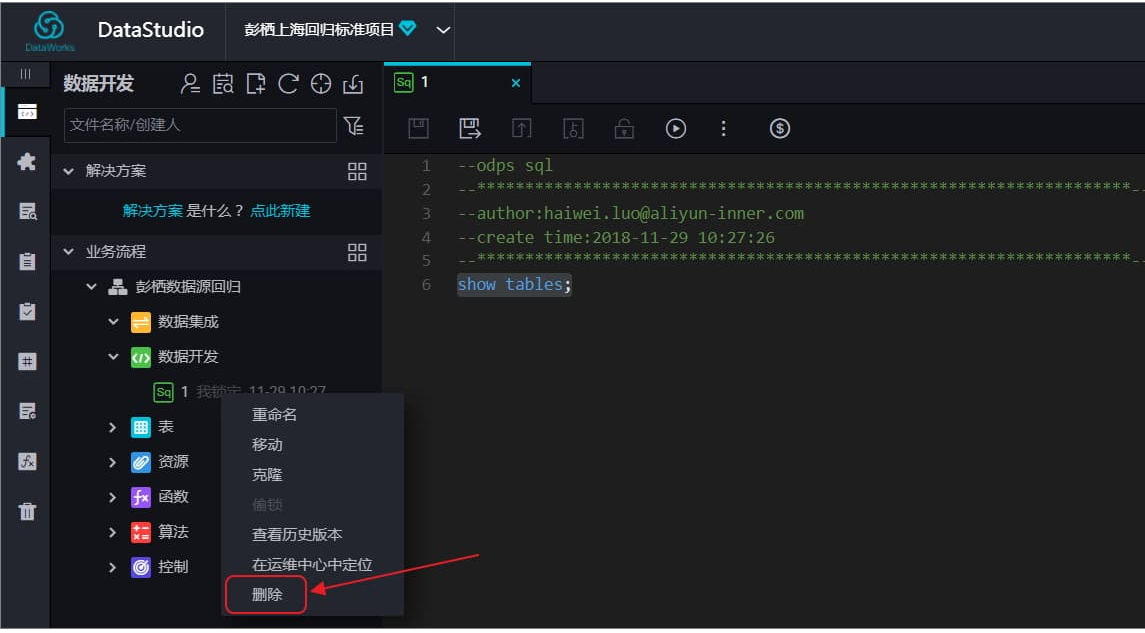Image resolution: width=1145 pixels, height=633 pixels.
Task: Expand the 函数 folder
Action: pos(113,497)
